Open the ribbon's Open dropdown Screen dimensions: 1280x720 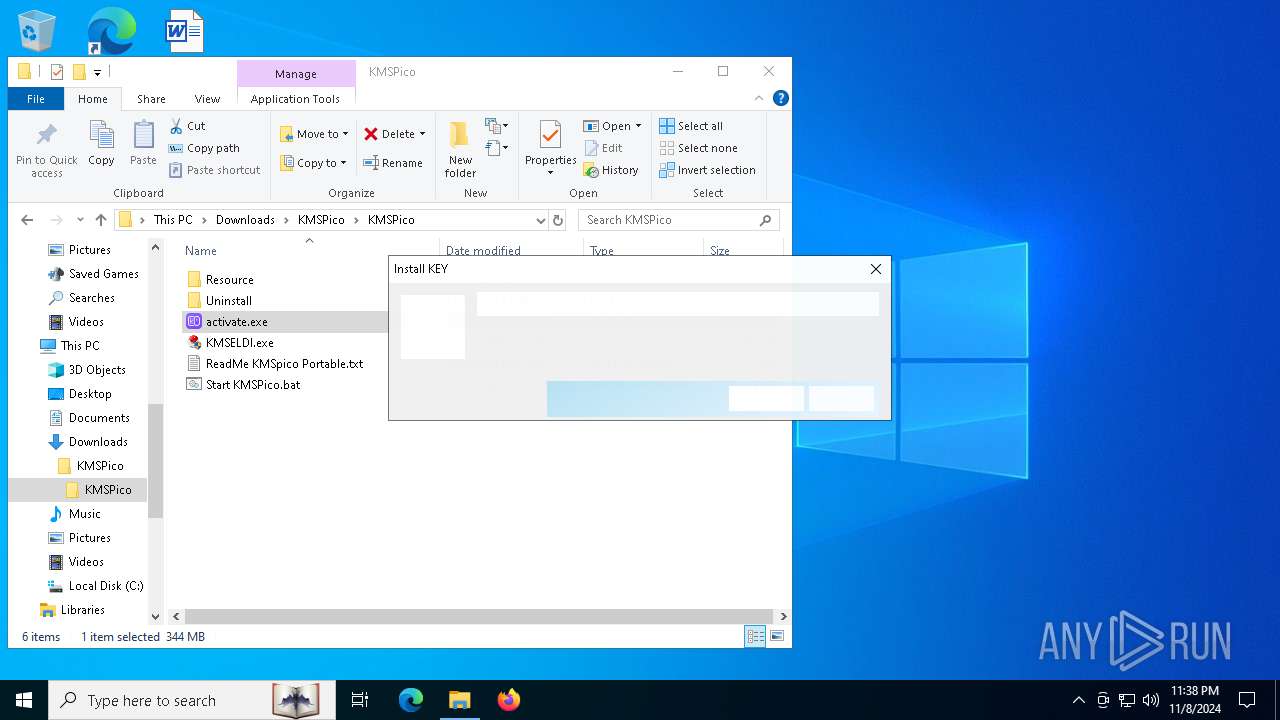coord(612,126)
